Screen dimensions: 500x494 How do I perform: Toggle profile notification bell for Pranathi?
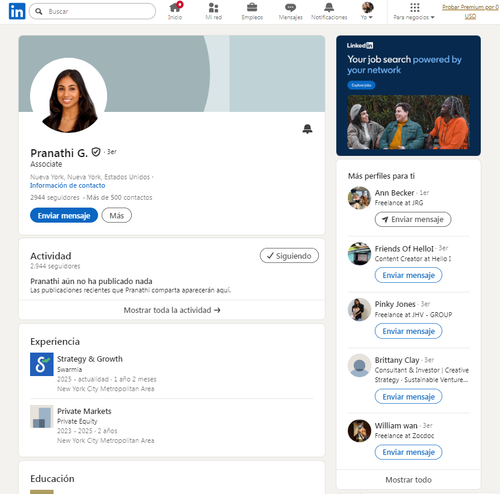(307, 129)
